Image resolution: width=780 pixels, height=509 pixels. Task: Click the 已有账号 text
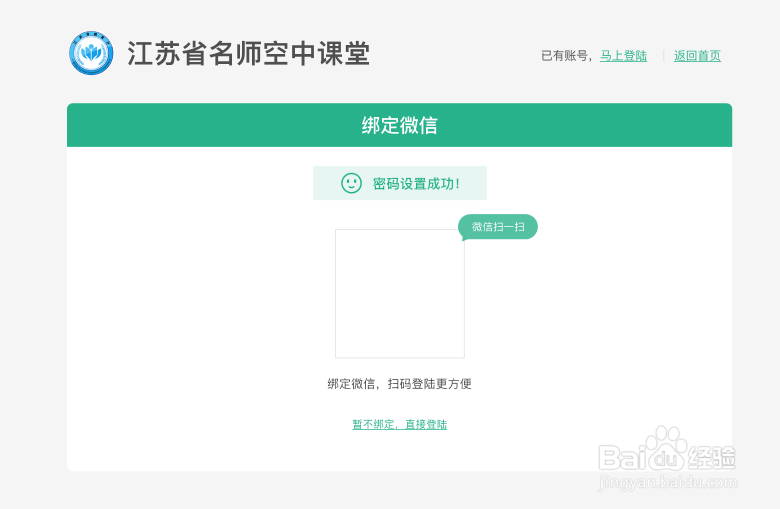coord(564,56)
